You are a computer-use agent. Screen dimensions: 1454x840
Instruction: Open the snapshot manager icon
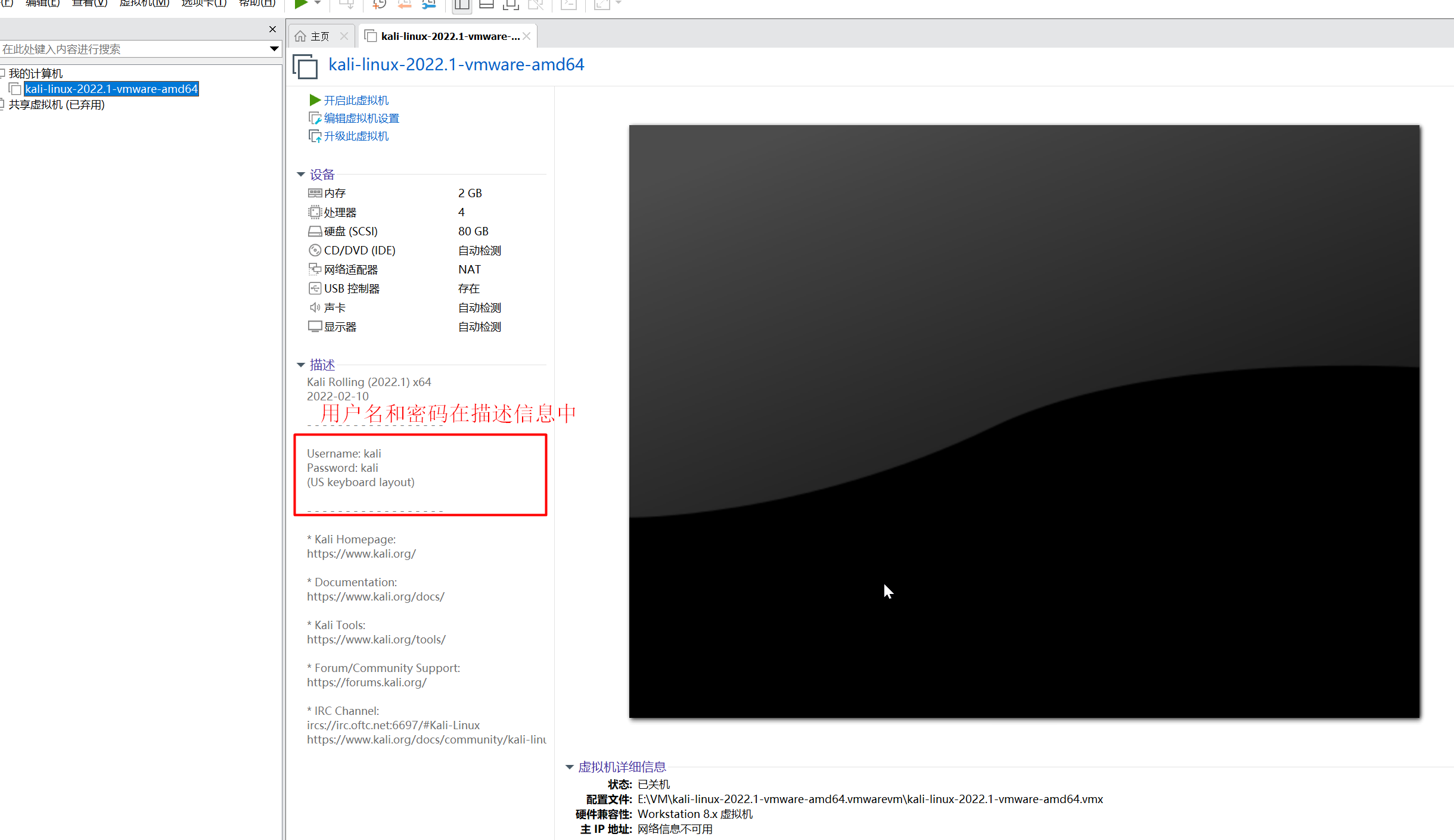[x=429, y=5]
